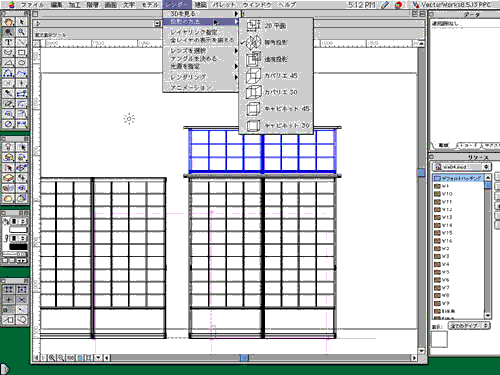Choose the pan hand tool
The image size is (500, 375).
(x=8, y=22)
